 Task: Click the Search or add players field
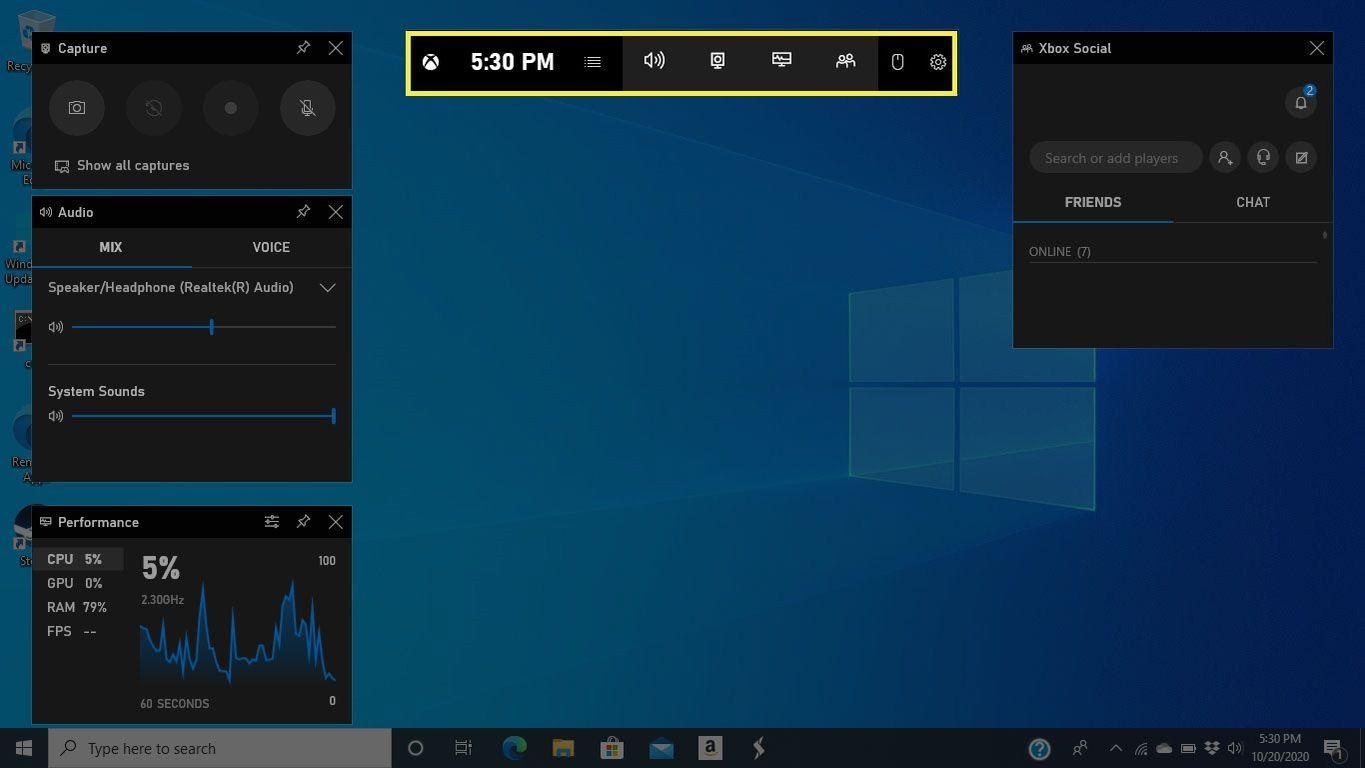pyautogui.click(x=1115, y=157)
